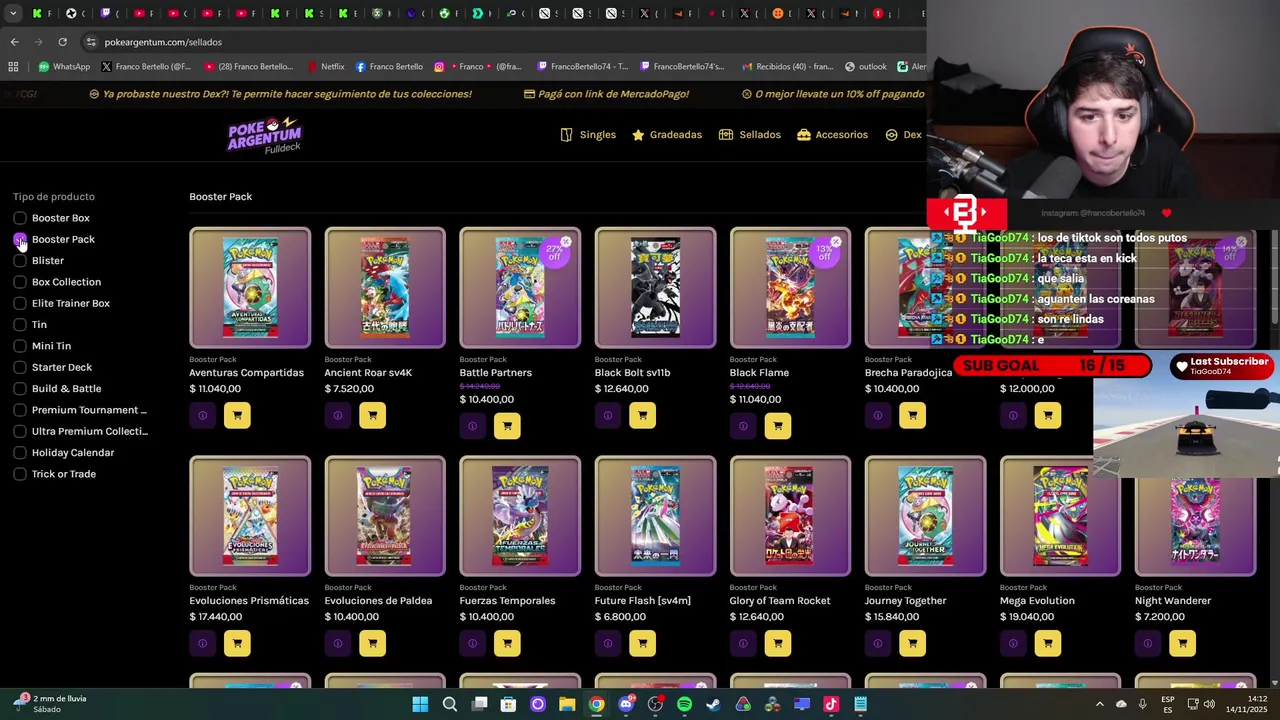Check the Build & Battle filter
The height and width of the screenshot is (720, 1280).
[20, 388]
